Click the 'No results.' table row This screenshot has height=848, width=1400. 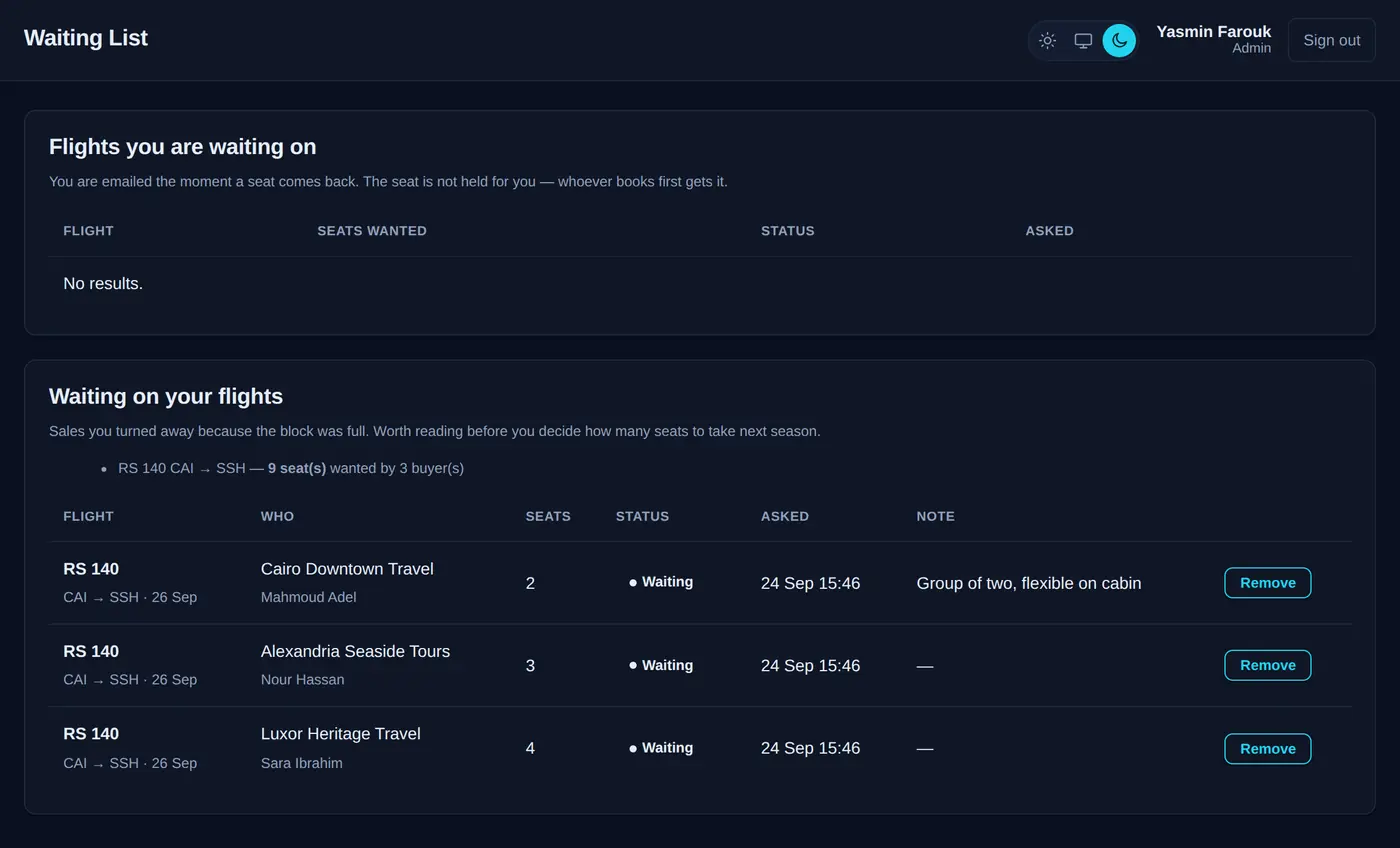click(x=700, y=284)
